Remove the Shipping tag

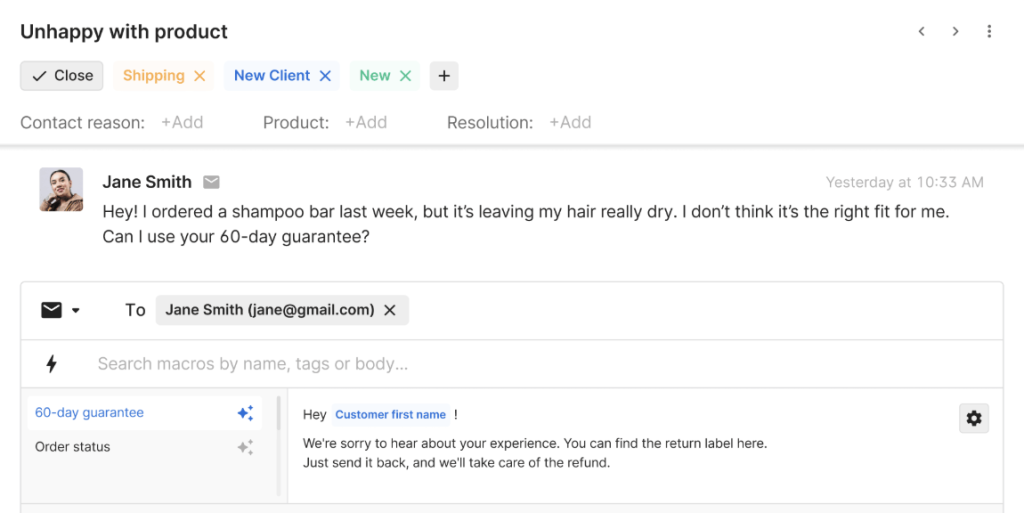200,76
